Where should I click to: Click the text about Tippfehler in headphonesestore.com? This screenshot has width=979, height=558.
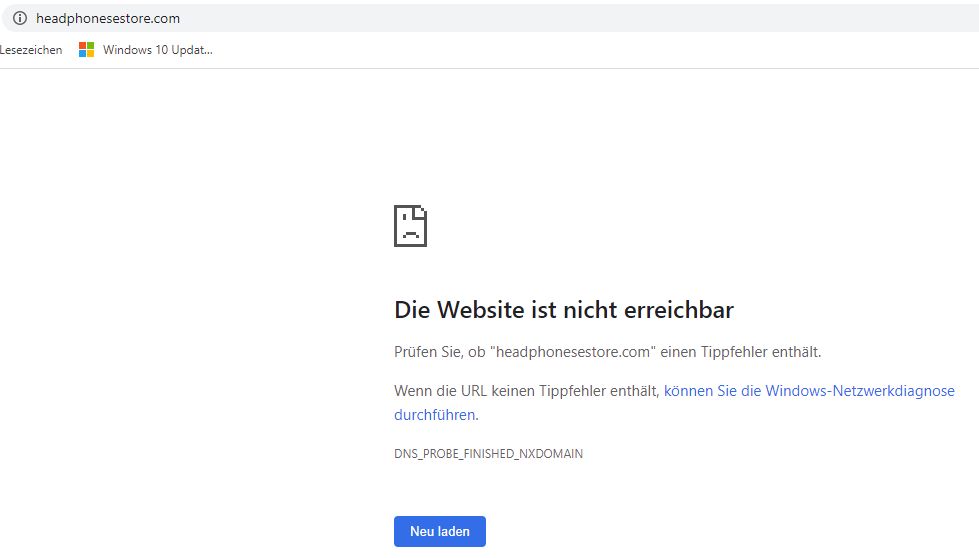(608, 352)
